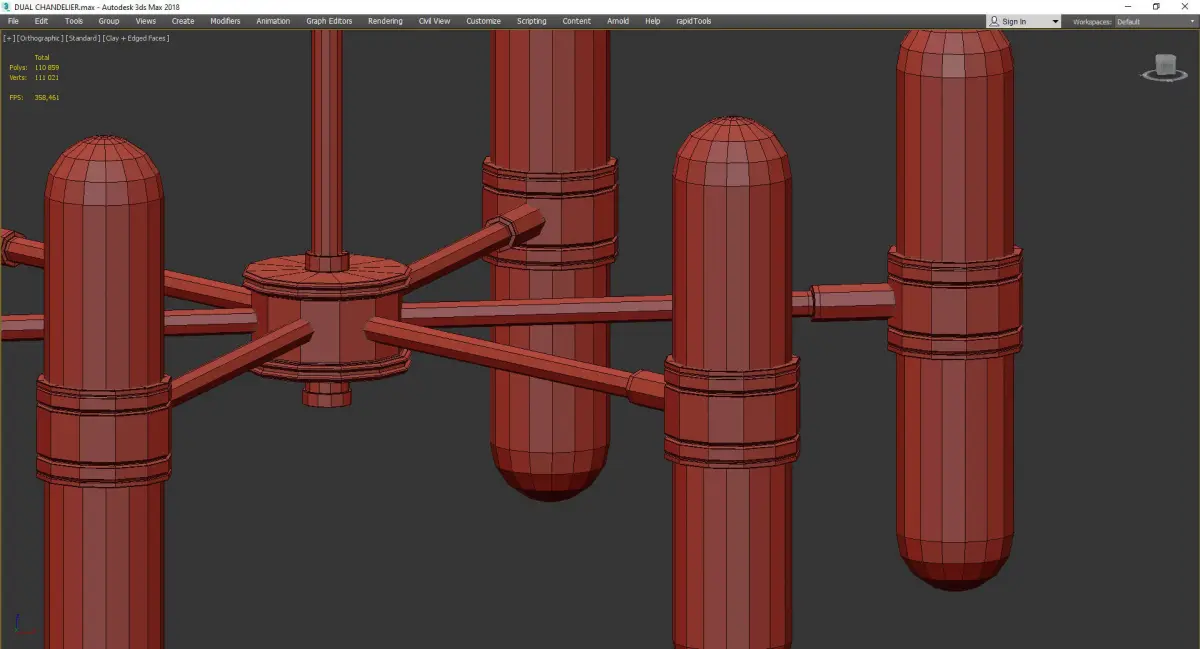Click the 3ds Max application icon in title bar
This screenshot has height=649, width=1200.
point(6,6)
